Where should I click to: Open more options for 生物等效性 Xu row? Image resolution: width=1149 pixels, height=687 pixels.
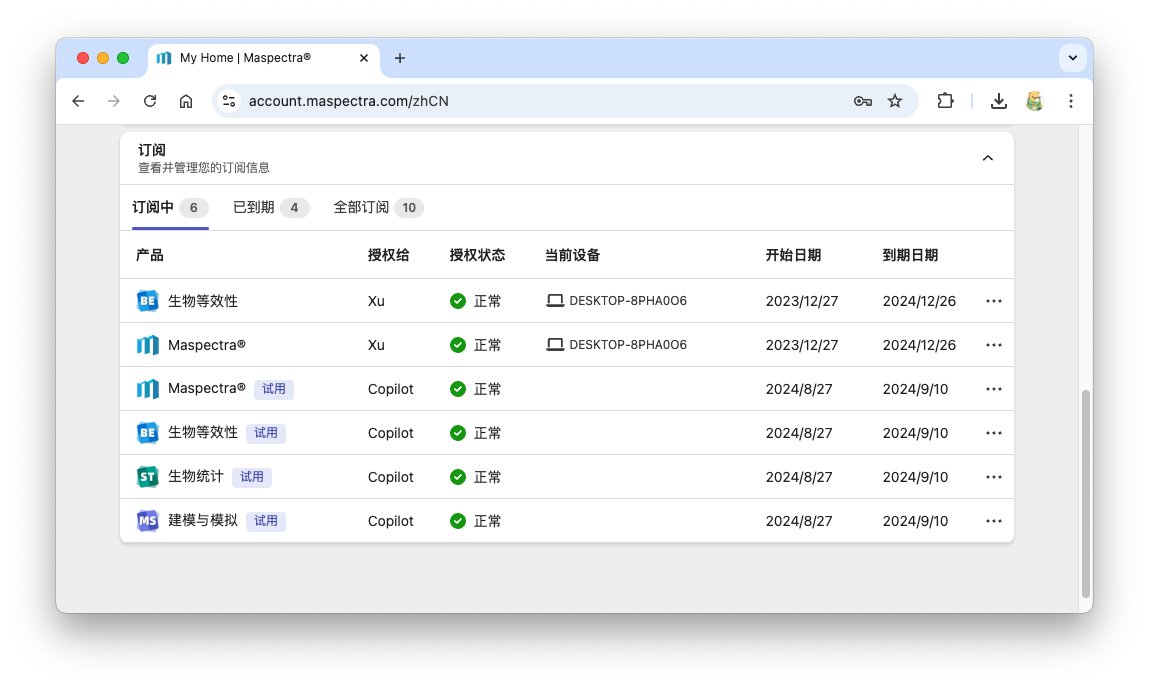point(994,301)
